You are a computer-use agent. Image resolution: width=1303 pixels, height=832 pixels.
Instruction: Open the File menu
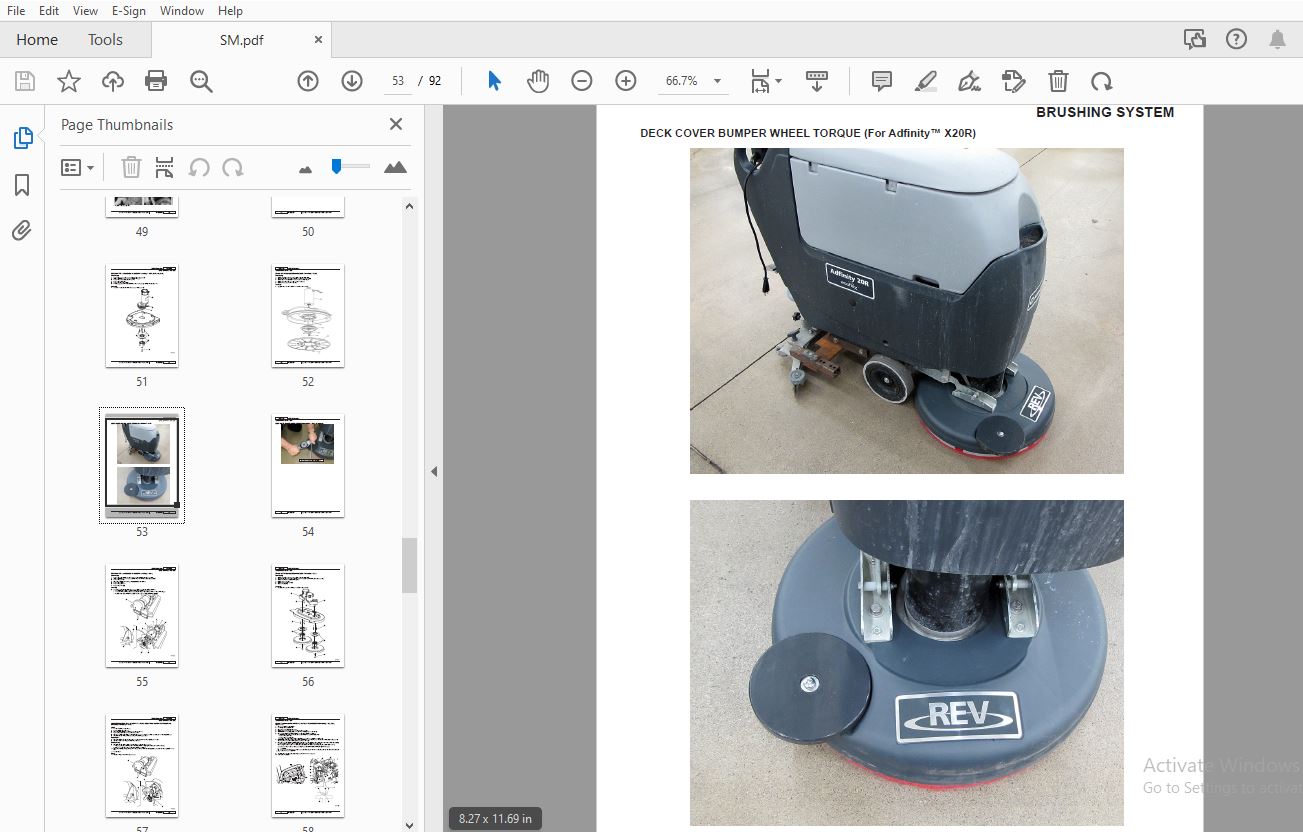tap(16, 11)
